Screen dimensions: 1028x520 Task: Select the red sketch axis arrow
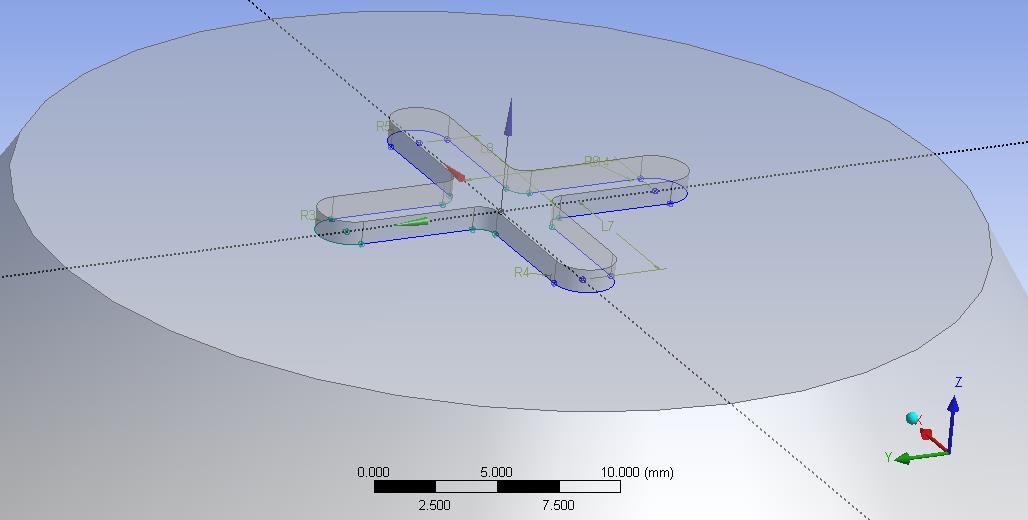454,174
